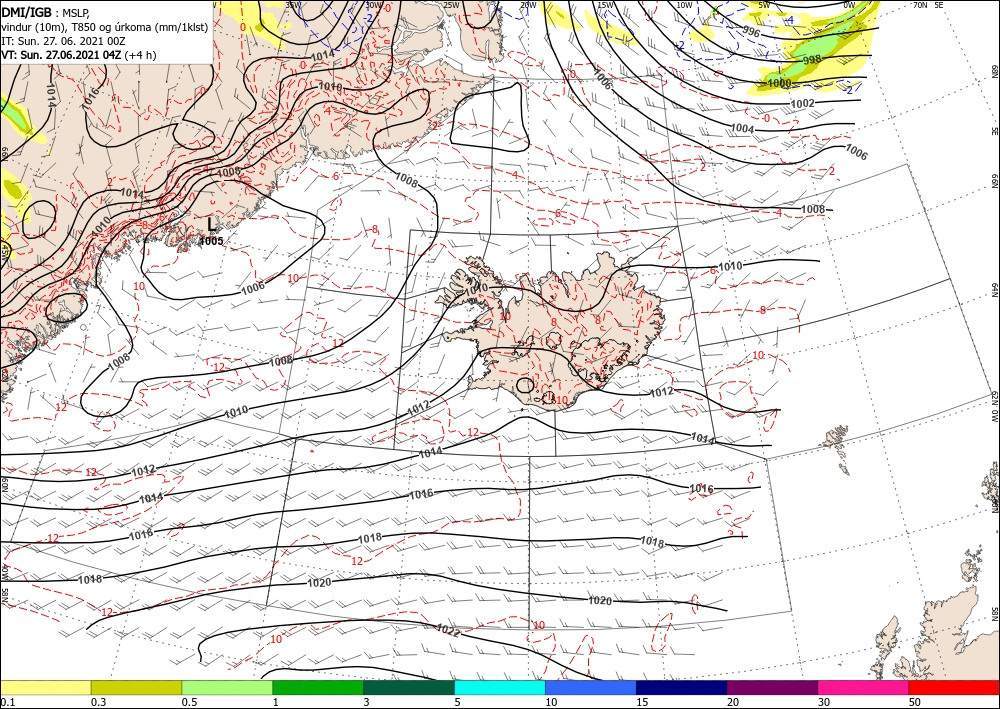Click the yellow 0.1 precipitation legend swatch
Viewport: 1000px width, 709px height.
pos(45,687)
